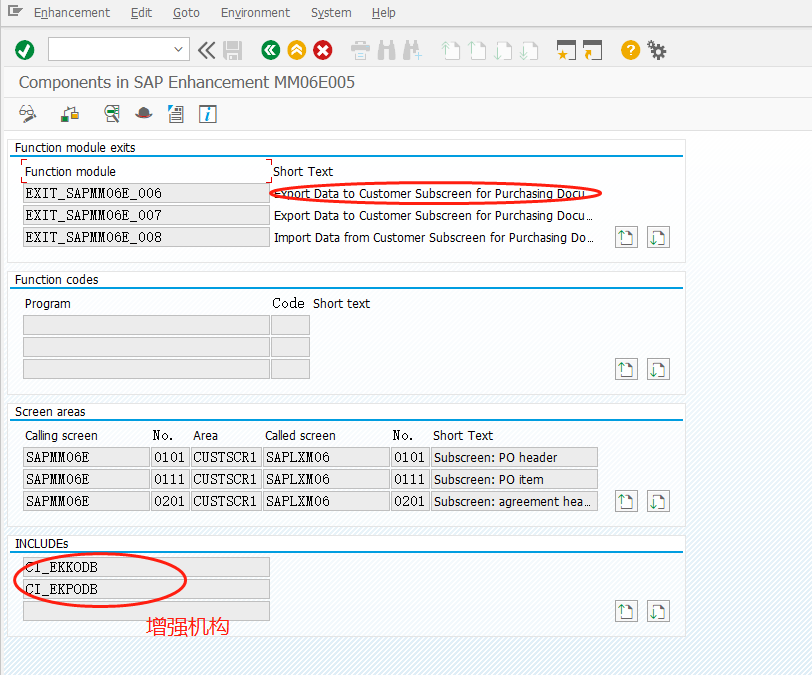The width and height of the screenshot is (812, 675).
Task: Click the documentation page icon
Action: click(176, 113)
